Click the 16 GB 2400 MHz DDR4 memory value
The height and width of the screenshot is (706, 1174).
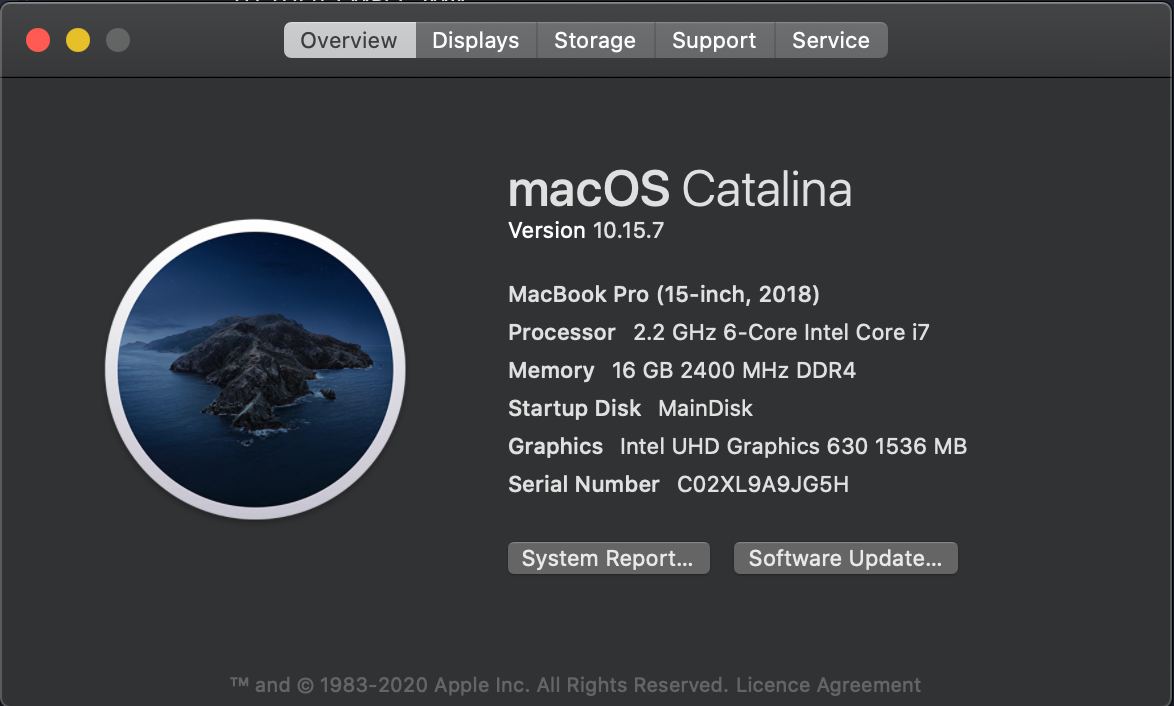[734, 371]
